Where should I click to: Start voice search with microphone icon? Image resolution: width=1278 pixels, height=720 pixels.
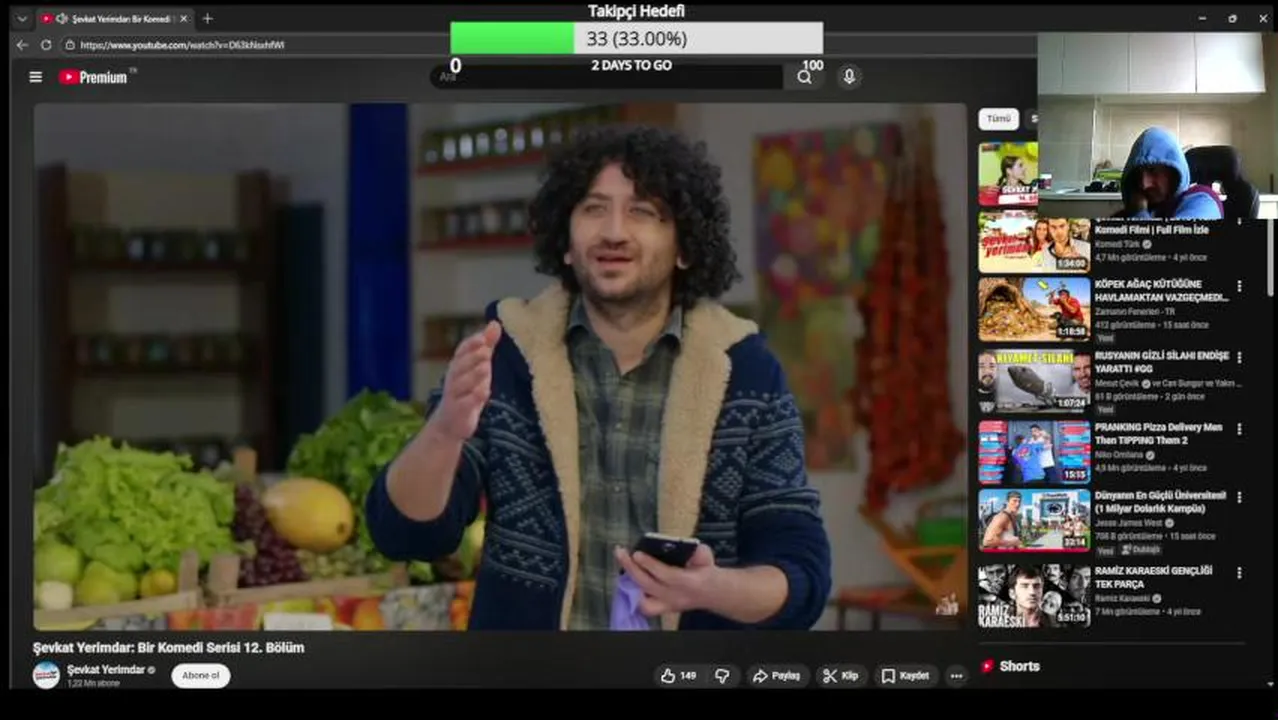tap(848, 76)
